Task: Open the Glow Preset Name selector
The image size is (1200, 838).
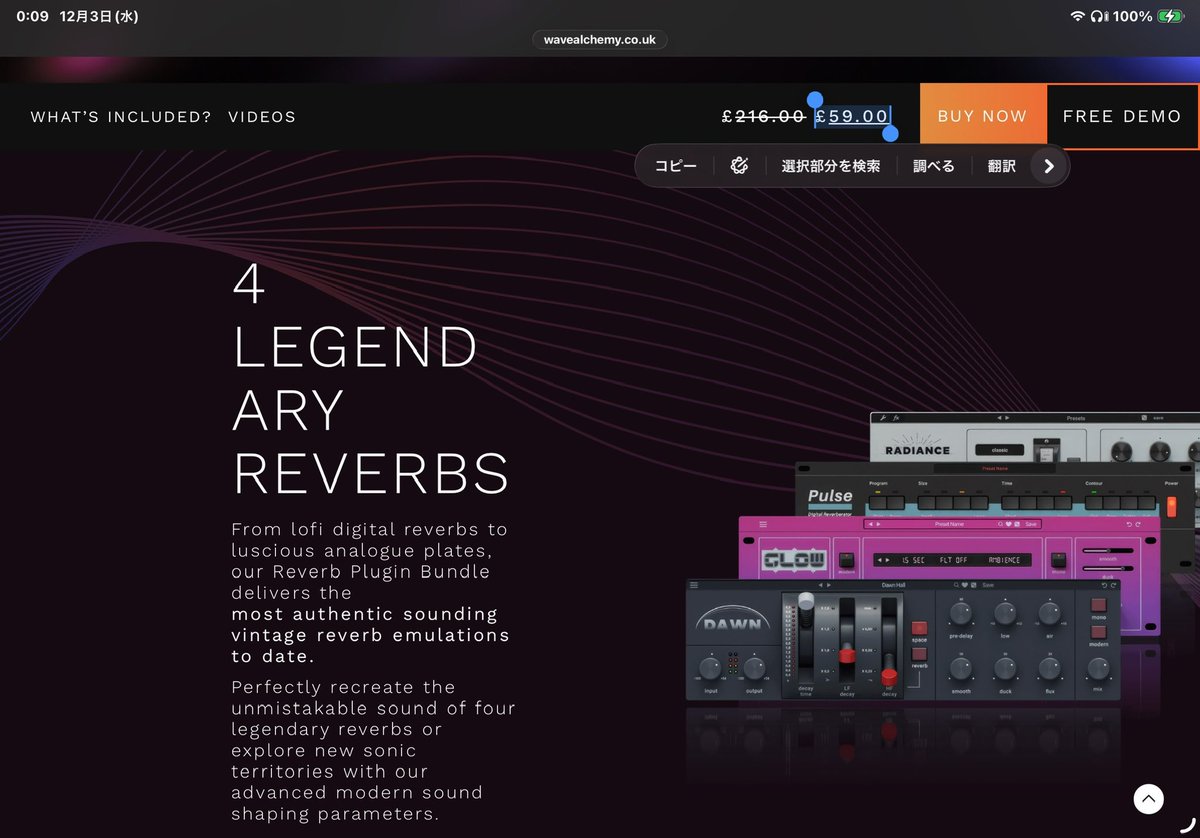Action: tap(949, 524)
